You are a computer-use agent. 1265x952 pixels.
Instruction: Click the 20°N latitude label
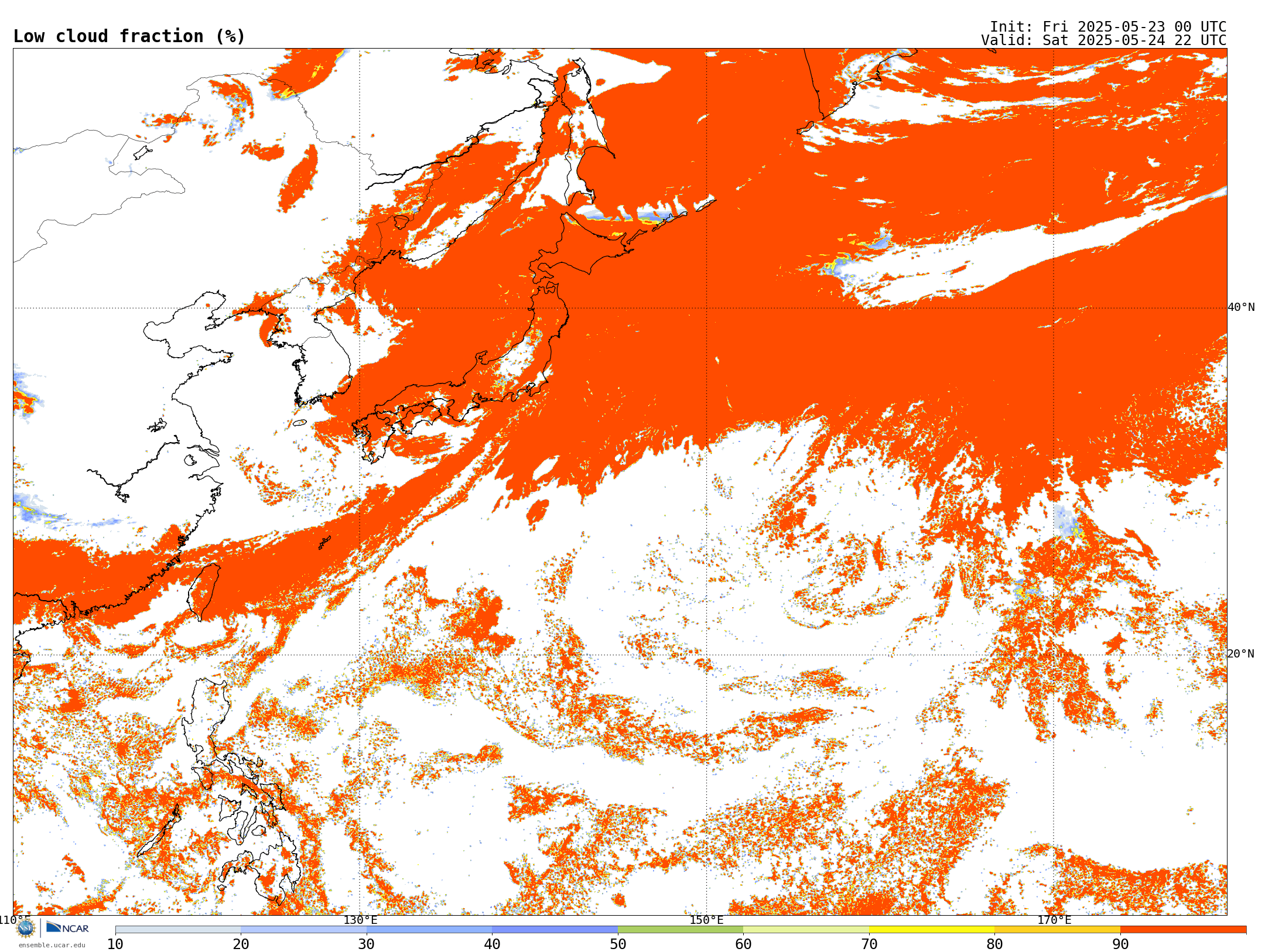click(x=1241, y=654)
